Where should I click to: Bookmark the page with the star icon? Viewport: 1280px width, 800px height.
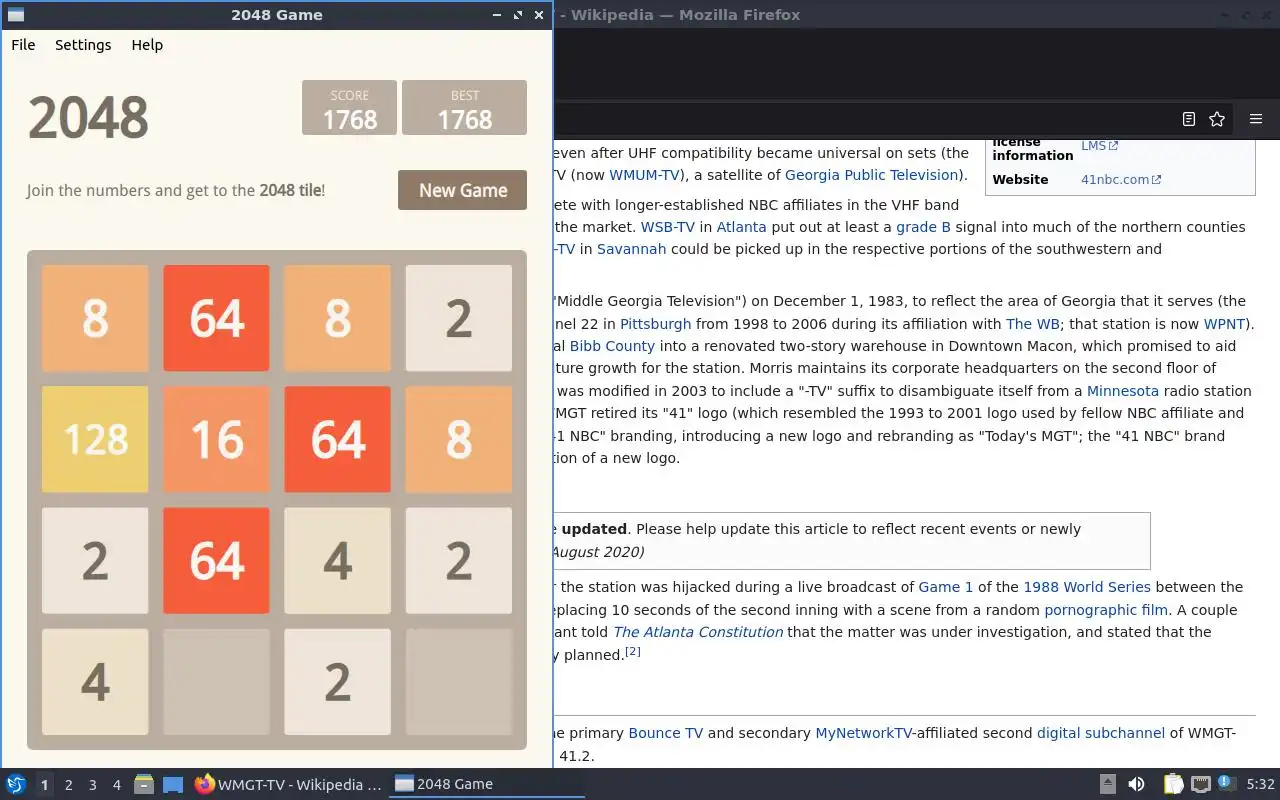point(1217,119)
